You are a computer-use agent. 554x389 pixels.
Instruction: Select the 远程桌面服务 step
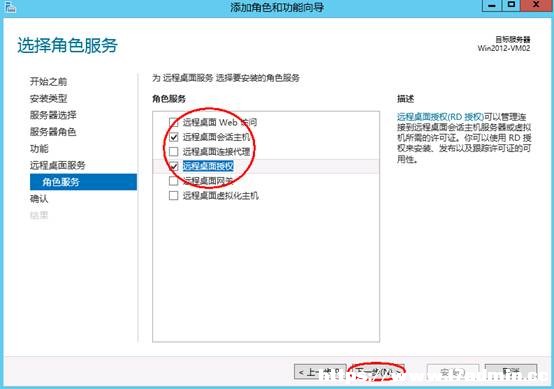[x=58, y=165]
